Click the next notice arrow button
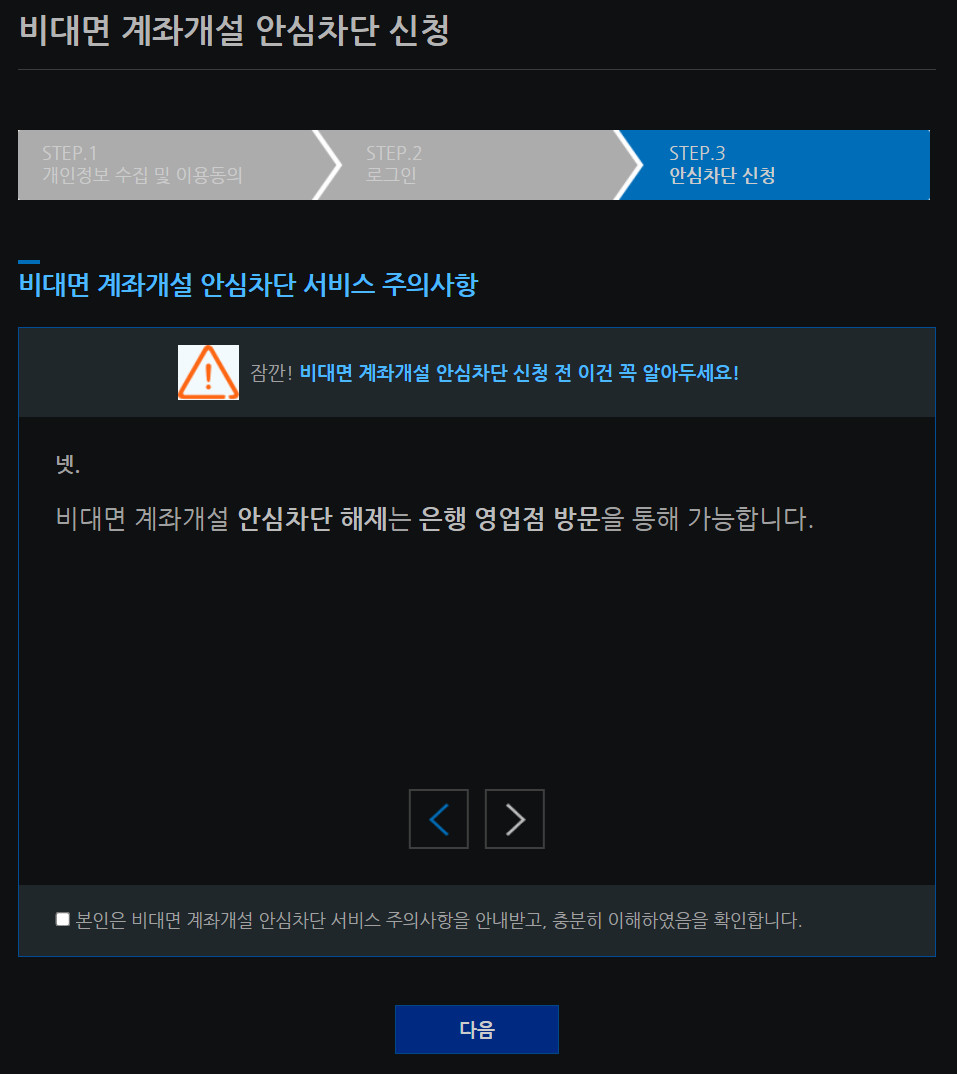Screen dimensions: 957x1074 pyautogui.click(x=514, y=819)
